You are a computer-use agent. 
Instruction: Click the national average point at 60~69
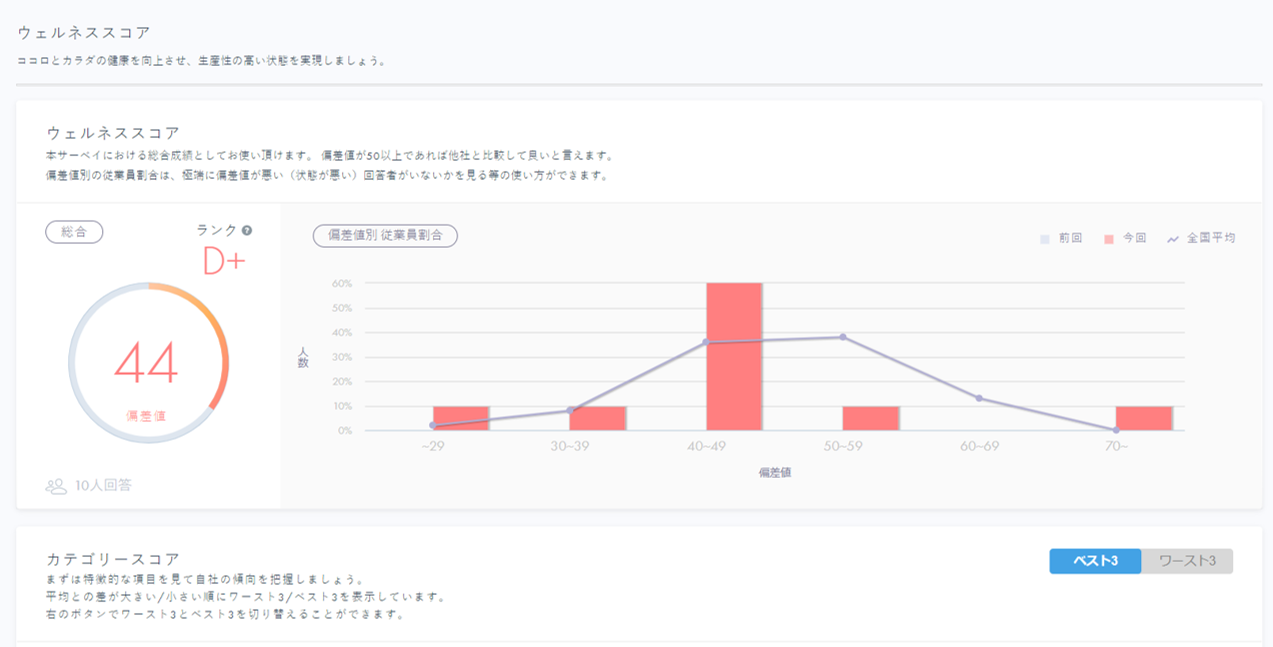(x=979, y=398)
